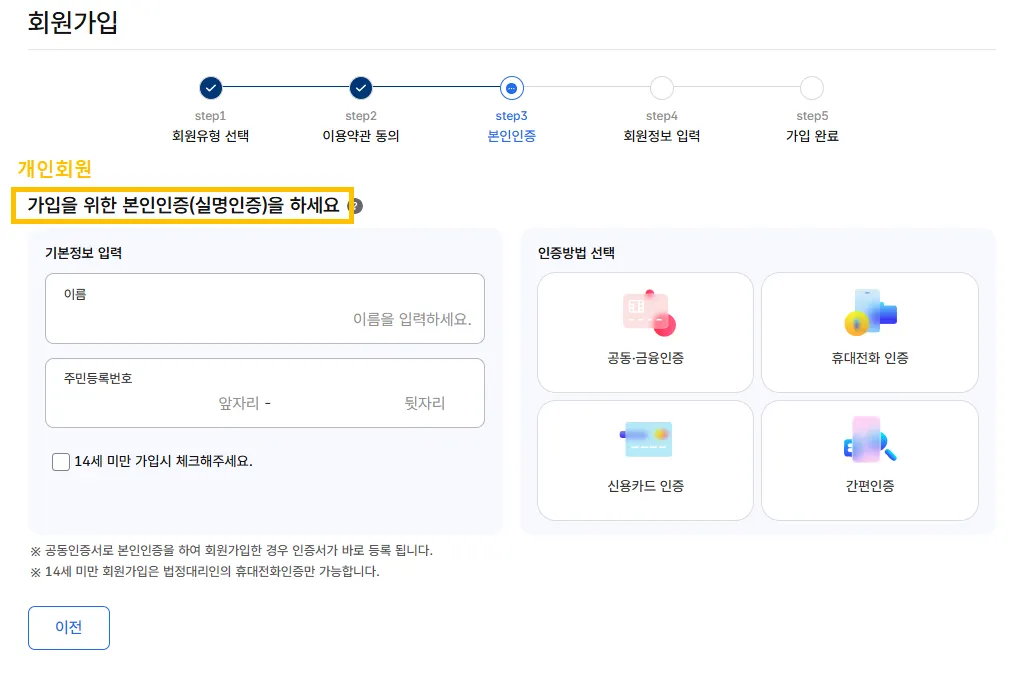Screen dimensions: 1029x676
Task: Click the resident number 앞자리 field
Action: 200,403
